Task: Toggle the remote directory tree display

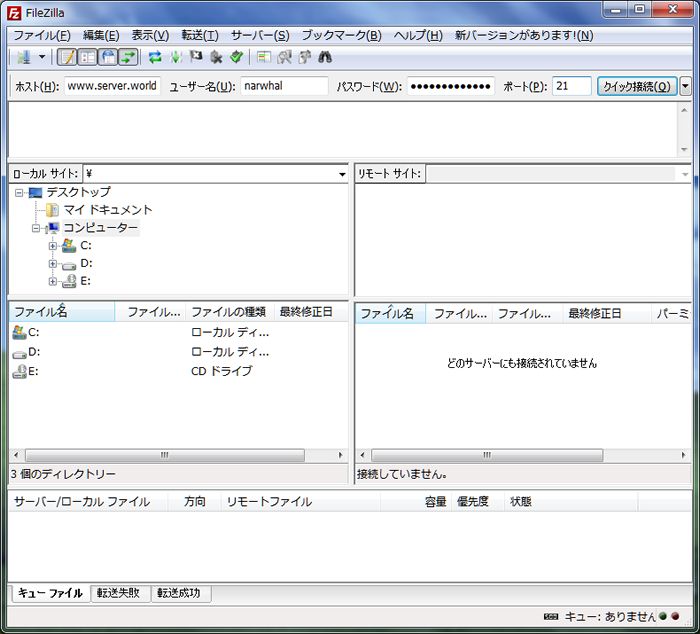Action: [x=108, y=57]
